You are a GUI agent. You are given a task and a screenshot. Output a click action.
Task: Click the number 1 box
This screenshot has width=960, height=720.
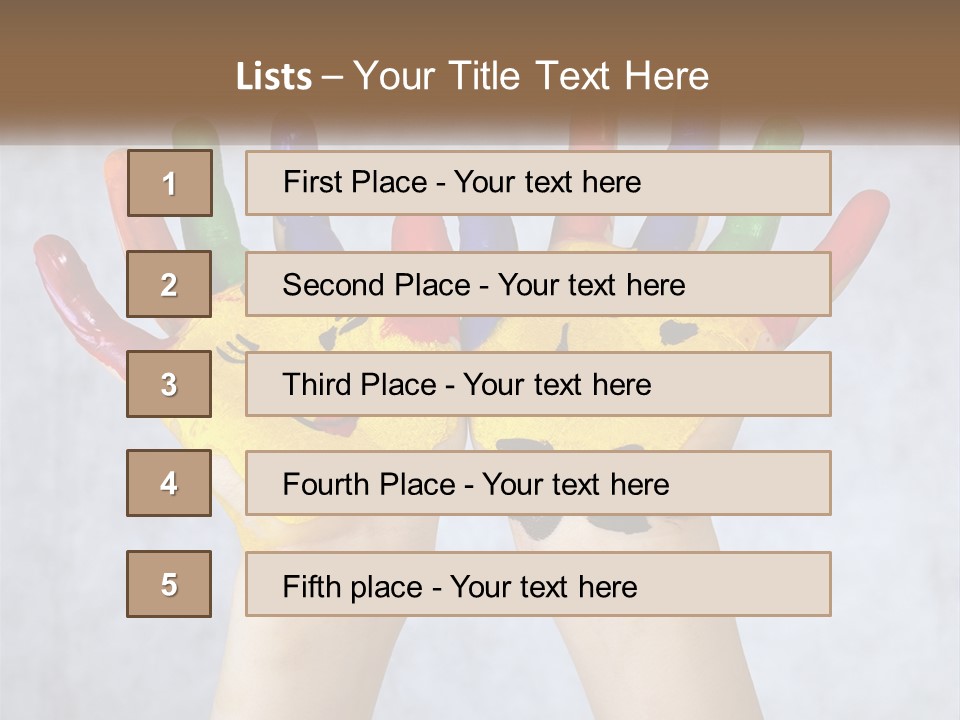[x=169, y=183]
